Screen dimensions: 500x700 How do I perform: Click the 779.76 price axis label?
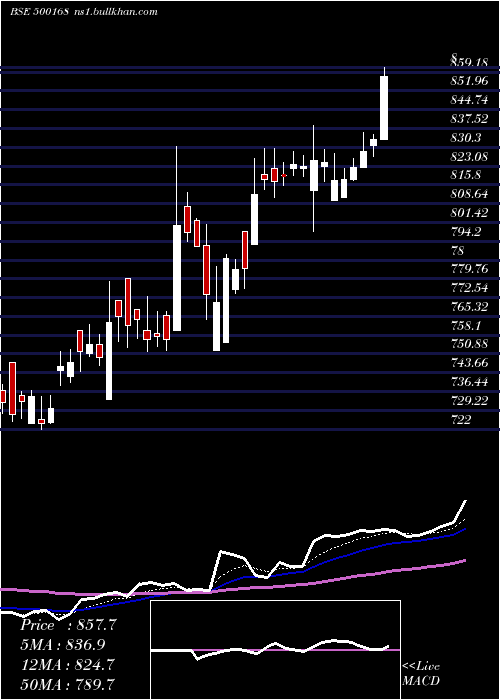pyautogui.click(x=469, y=269)
